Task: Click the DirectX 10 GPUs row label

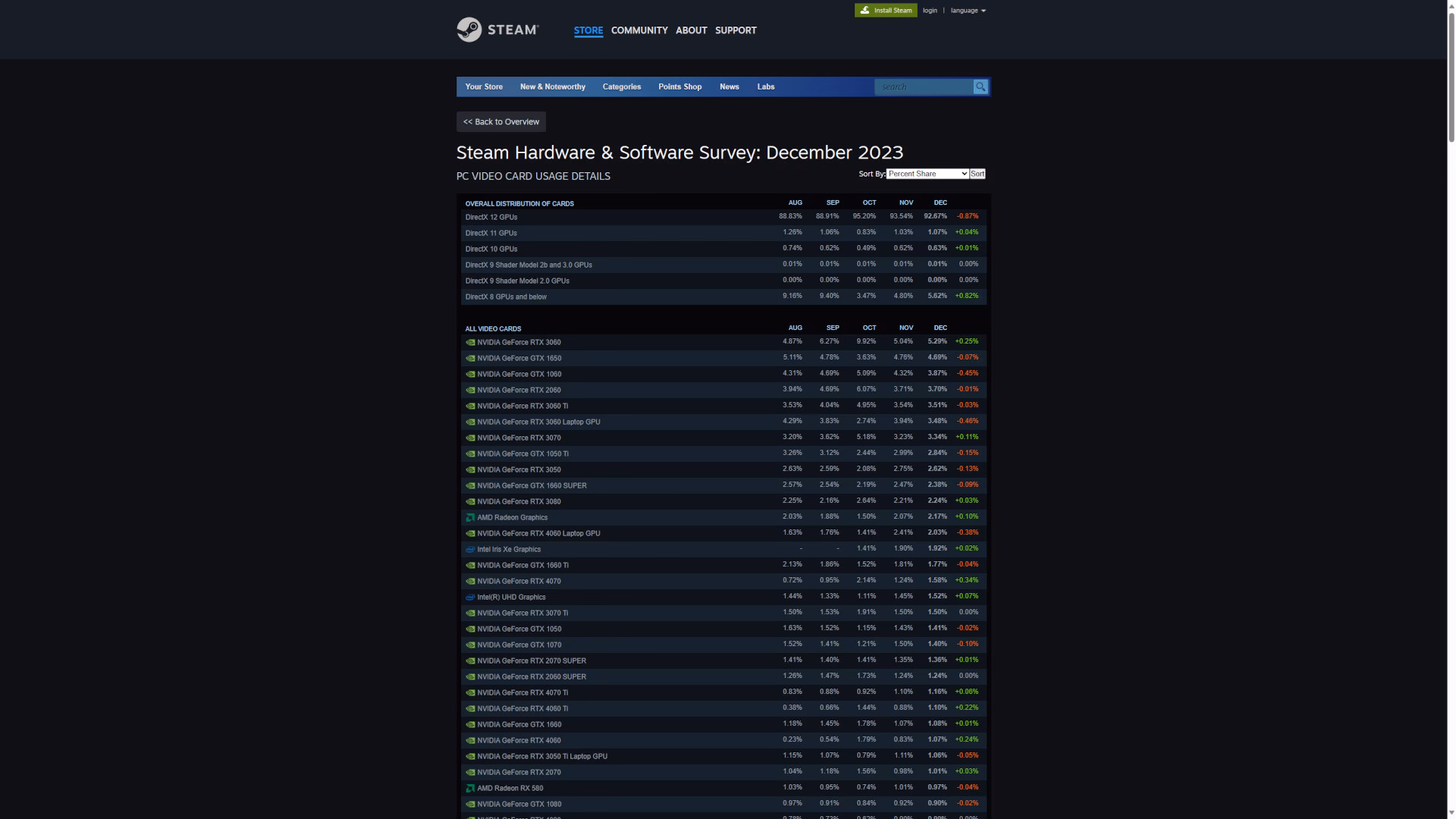Action: tap(491, 249)
